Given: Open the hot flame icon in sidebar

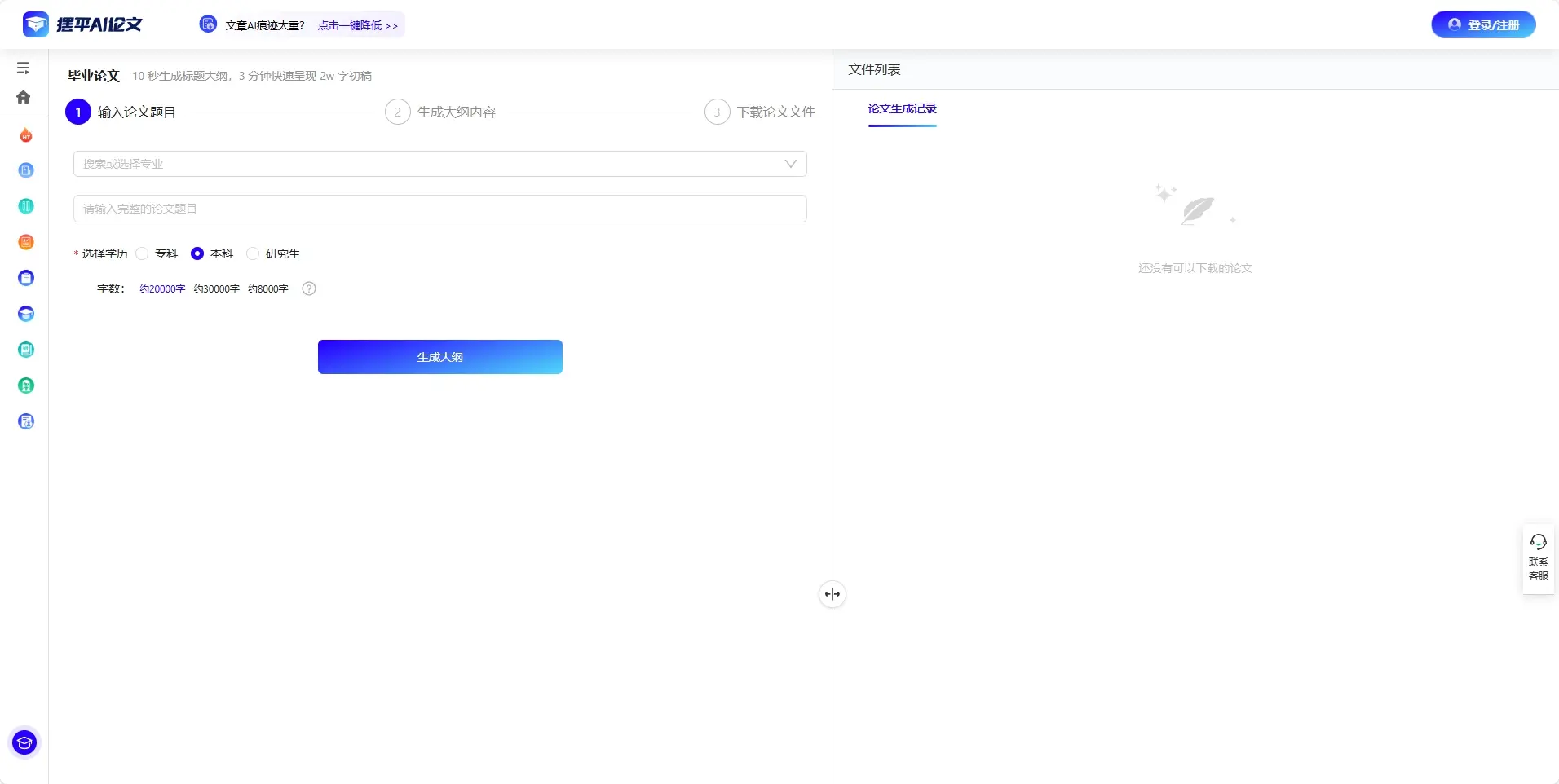Looking at the screenshot, I should [x=26, y=135].
